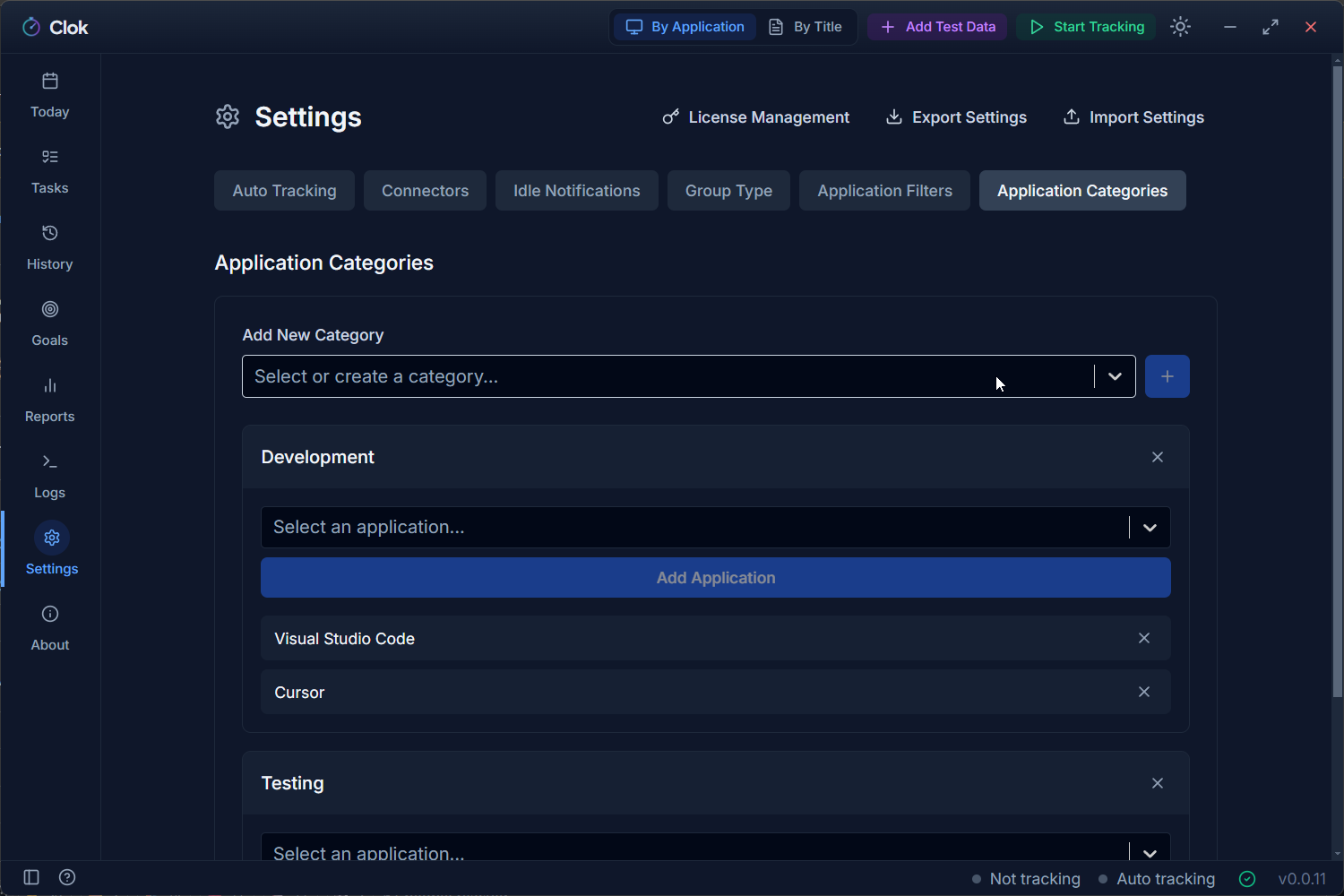Open the help question mark icon
Viewport: 1344px width, 896px height.
point(67,877)
